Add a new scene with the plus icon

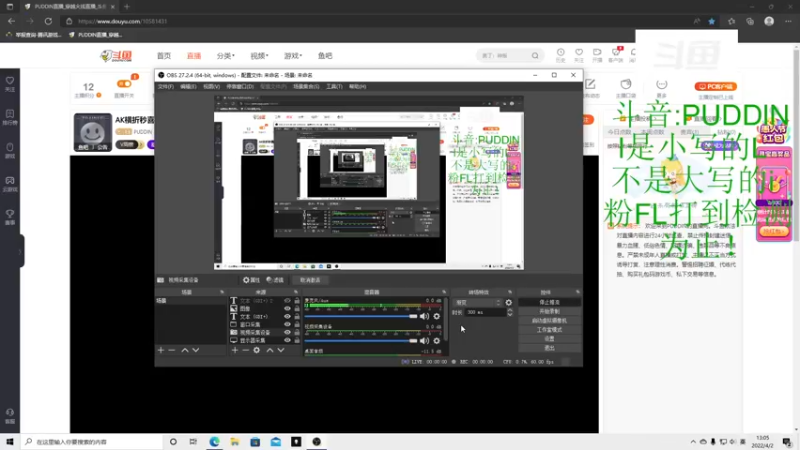[161, 350]
